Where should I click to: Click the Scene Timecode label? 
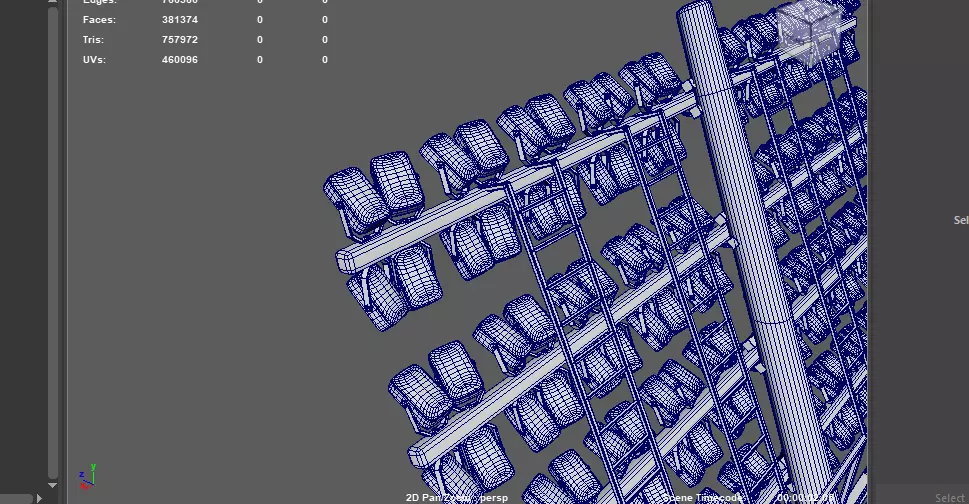click(702, 498)
